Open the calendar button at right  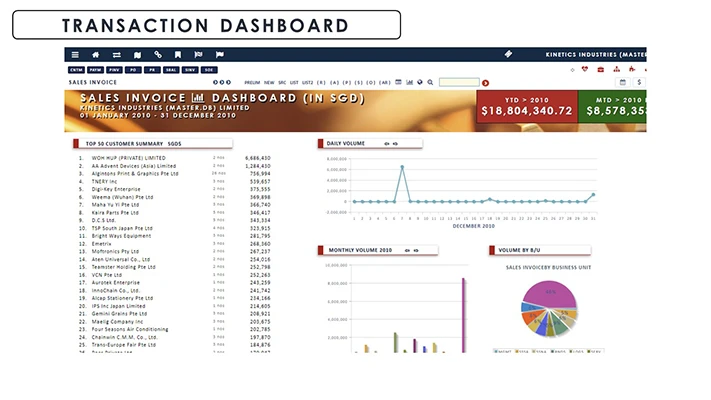point(623,82)
